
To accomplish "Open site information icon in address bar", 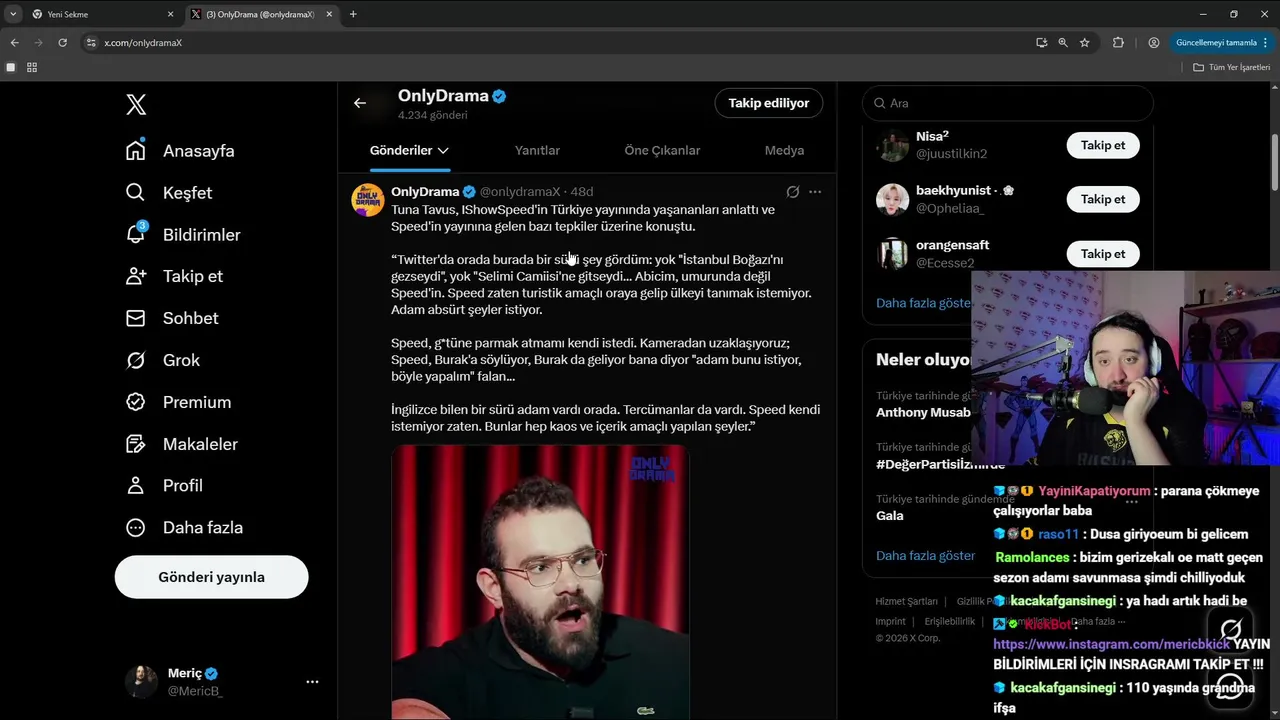I will 91,43.
